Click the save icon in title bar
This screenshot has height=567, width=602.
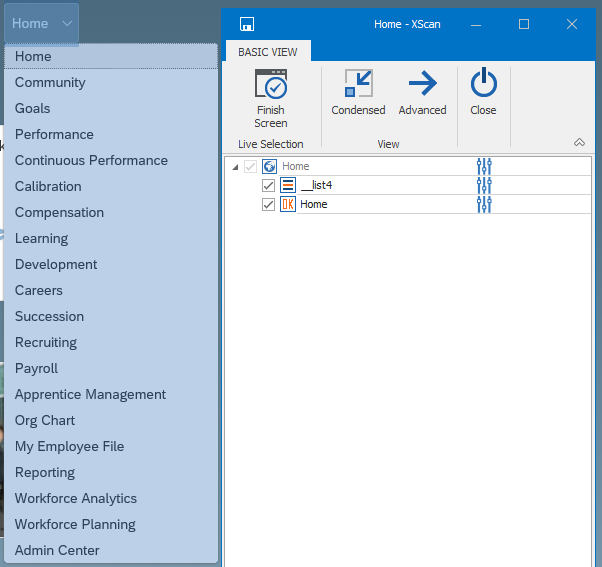(247, 24)
